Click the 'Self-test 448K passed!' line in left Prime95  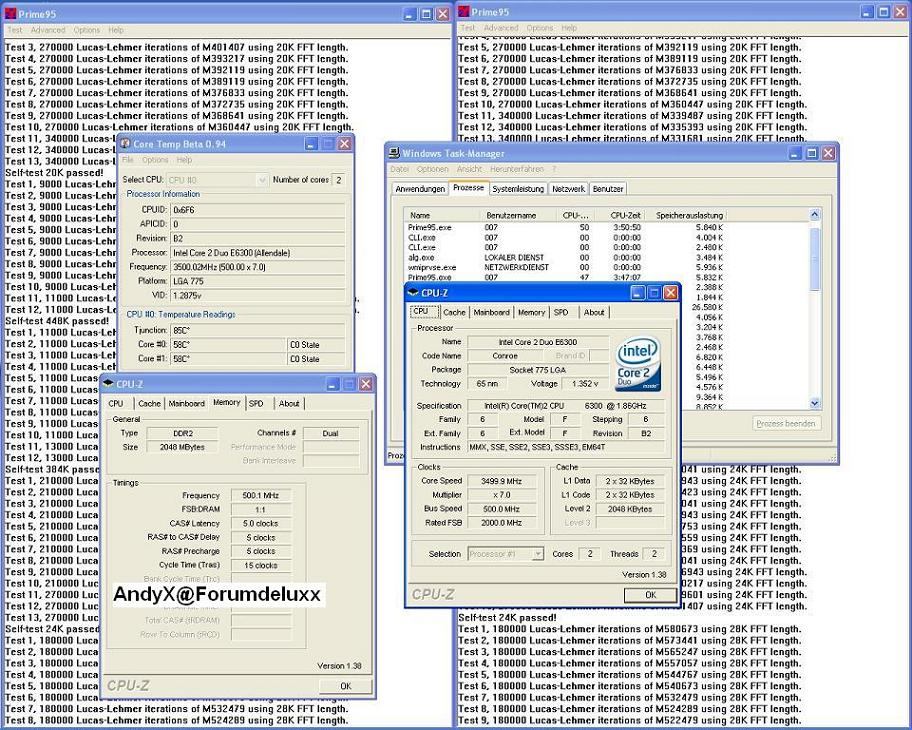pos(57,321)
